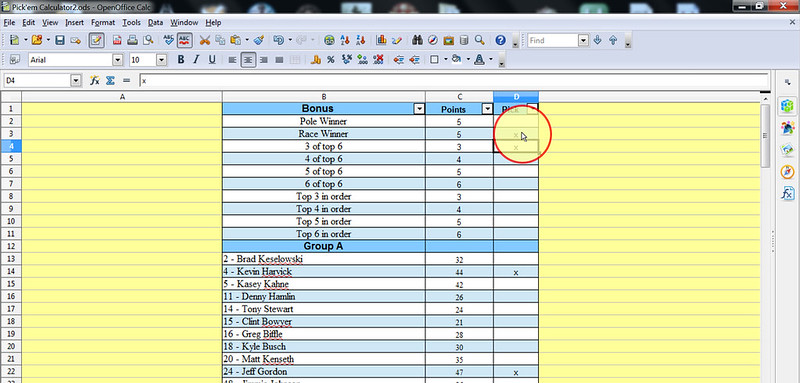The height and width of the screenshot is (383, 800).
Task: Toggle Bold formatting
Action: tap(181, 60)
